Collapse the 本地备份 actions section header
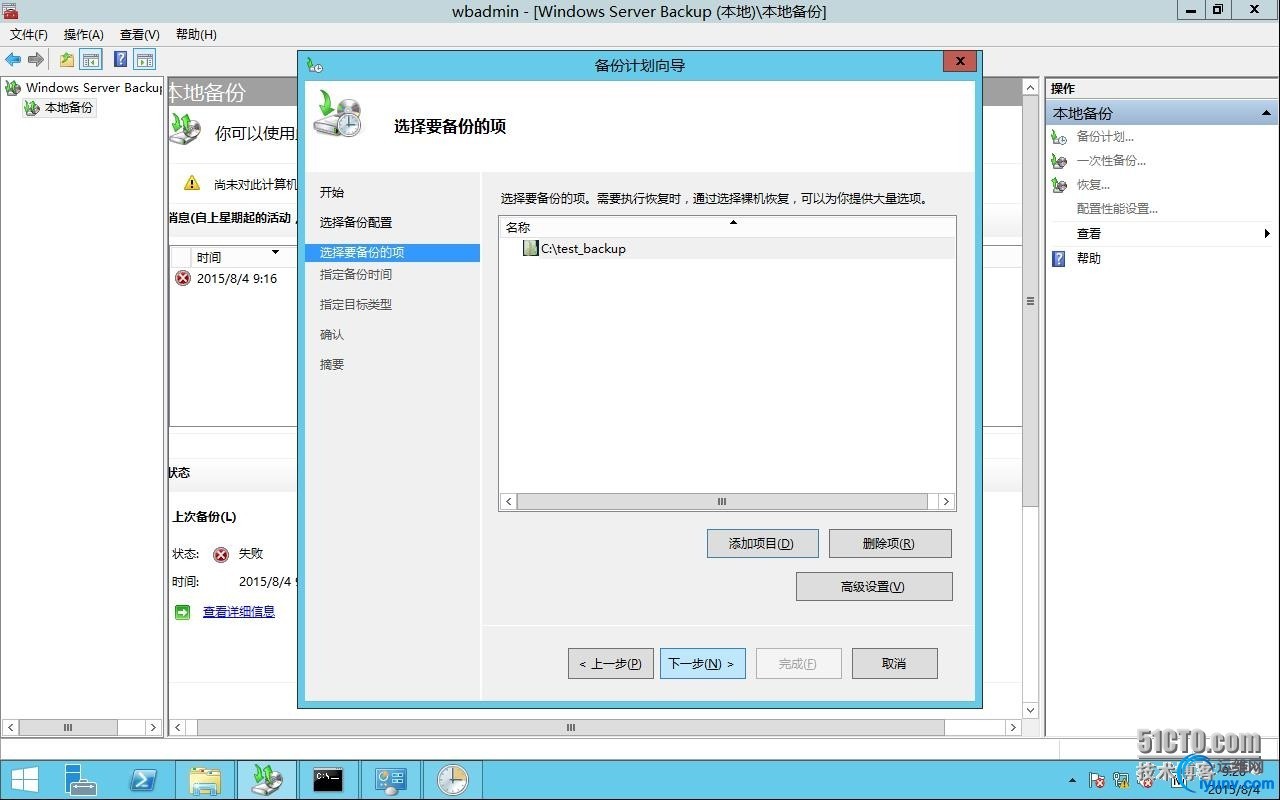Screen dimensions: 1280x800 tap(1266, 113)
